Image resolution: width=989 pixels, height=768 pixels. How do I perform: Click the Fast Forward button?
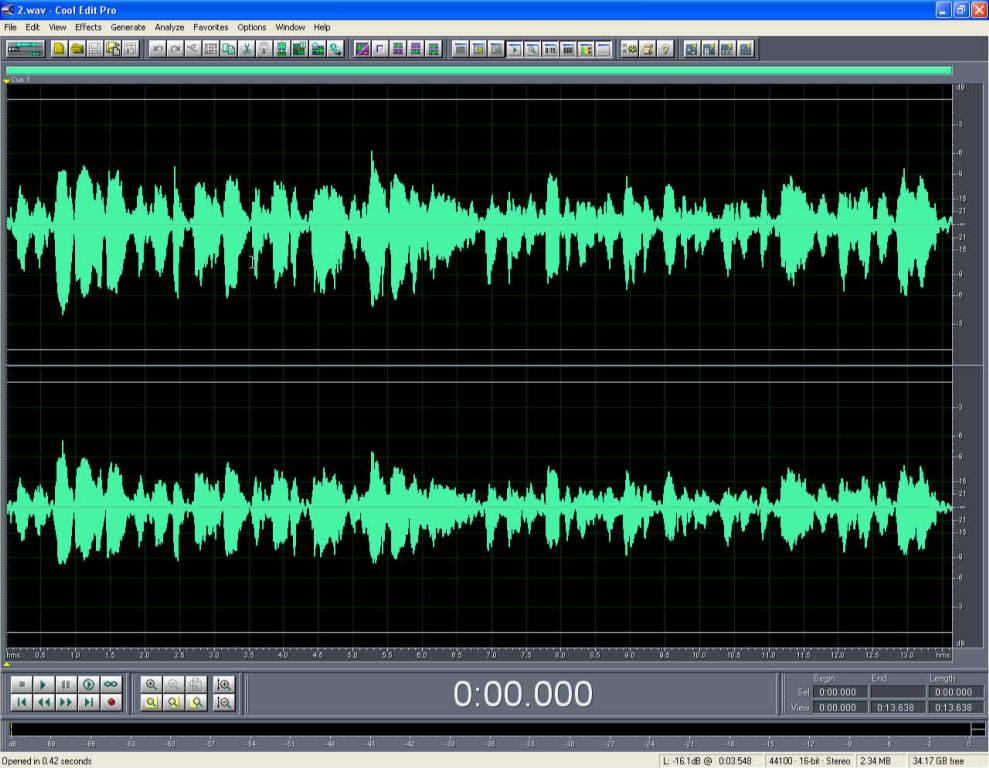coord(66,703)
